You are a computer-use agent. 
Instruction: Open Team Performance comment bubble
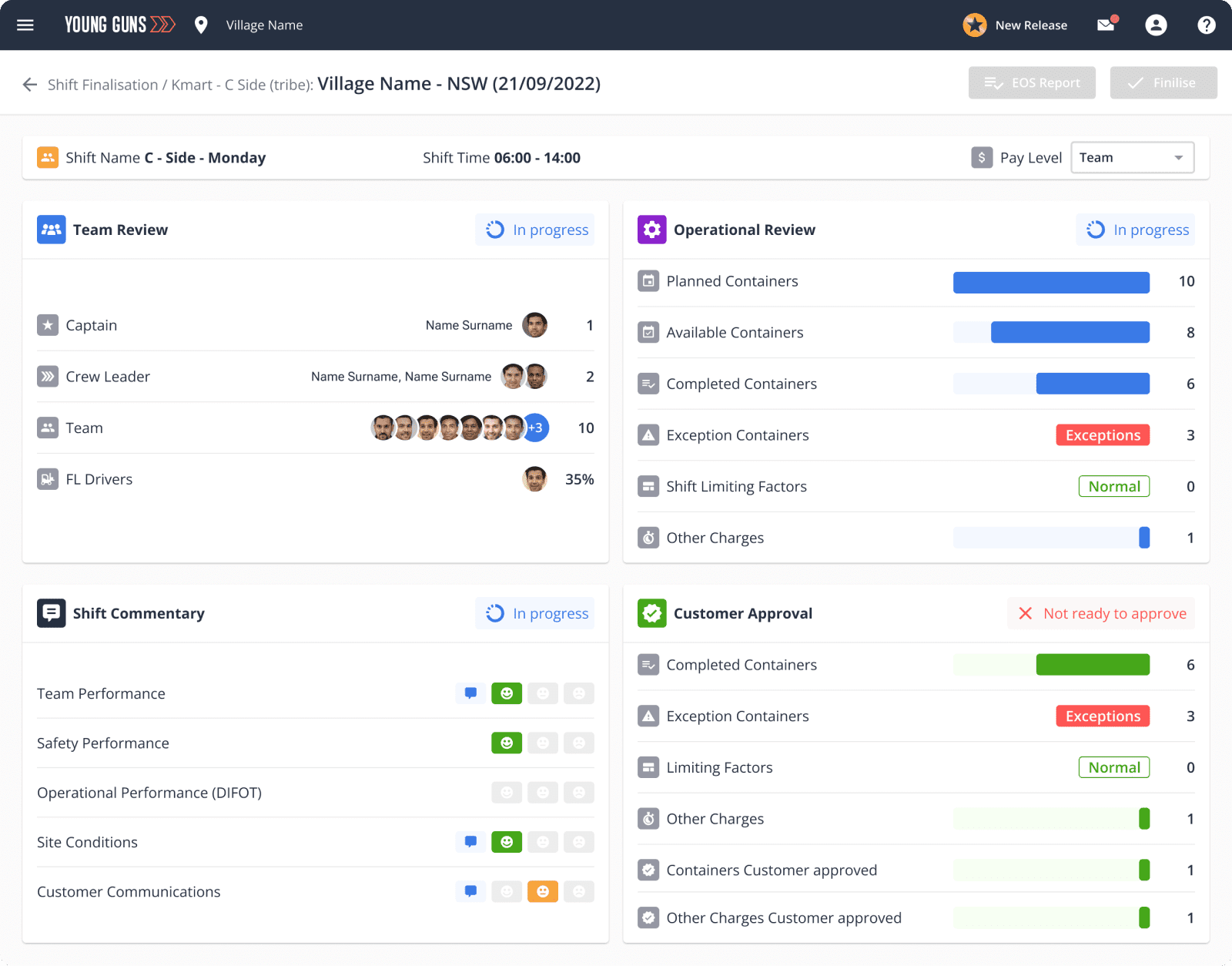coord(470,693)
